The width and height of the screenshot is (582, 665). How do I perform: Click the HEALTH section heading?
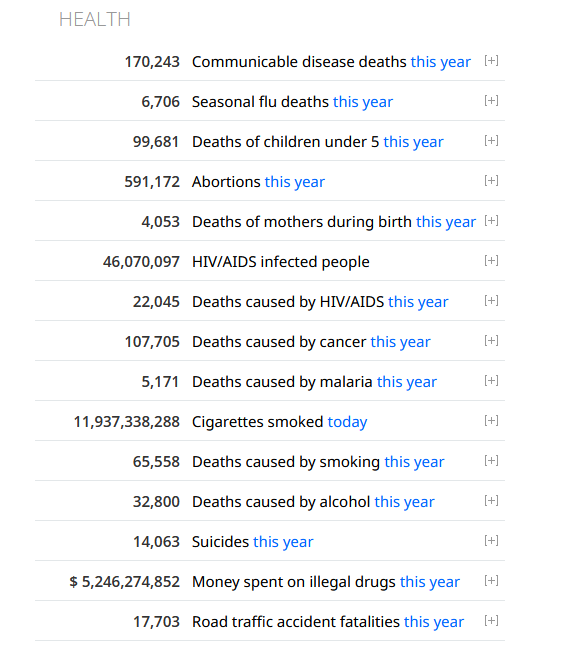[x=95, y=20]
